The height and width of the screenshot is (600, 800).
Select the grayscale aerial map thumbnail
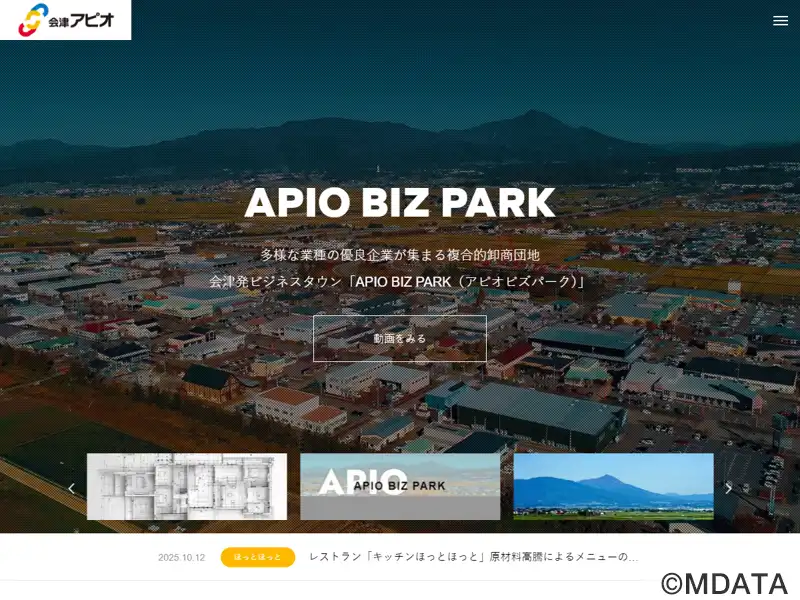[x=187, y=487]
